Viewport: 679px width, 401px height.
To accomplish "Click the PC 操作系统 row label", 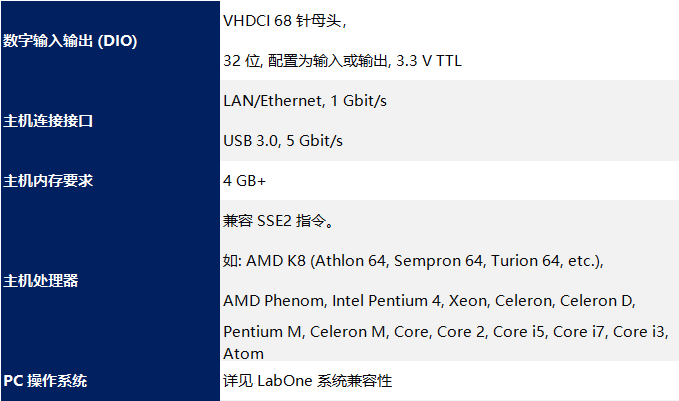I will click(45, 381).
